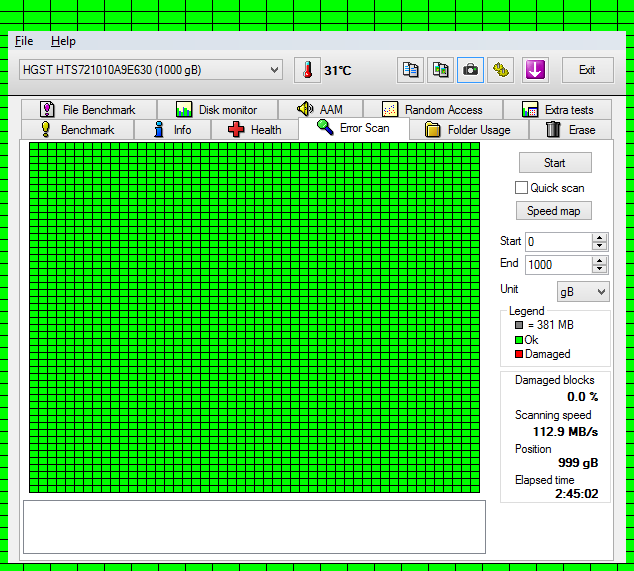This screenshot has height=571, width=634.
Task: Increase the Start value with up arrow
Action: [600, 238]
